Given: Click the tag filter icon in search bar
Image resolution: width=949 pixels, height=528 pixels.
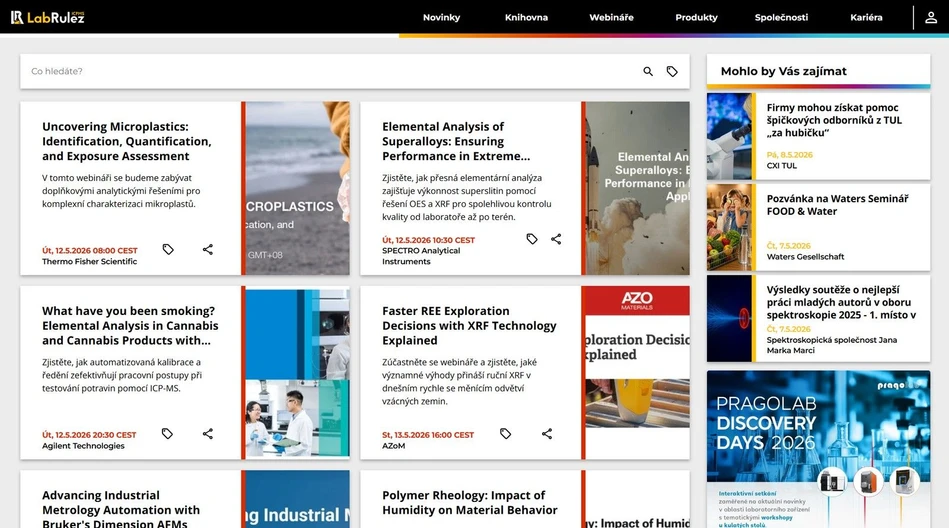Looking at the screenshot, I should pyautogui.click(x=672, y=71).
